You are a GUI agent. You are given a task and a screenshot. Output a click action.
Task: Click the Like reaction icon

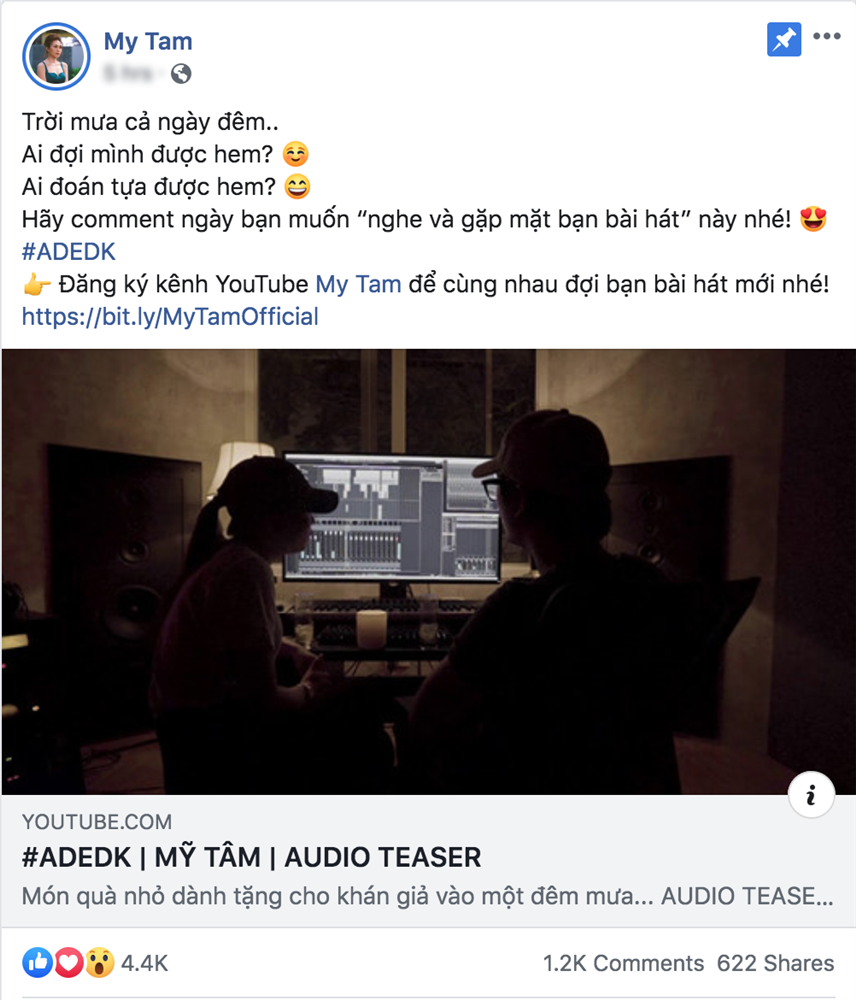coord(38,962)
